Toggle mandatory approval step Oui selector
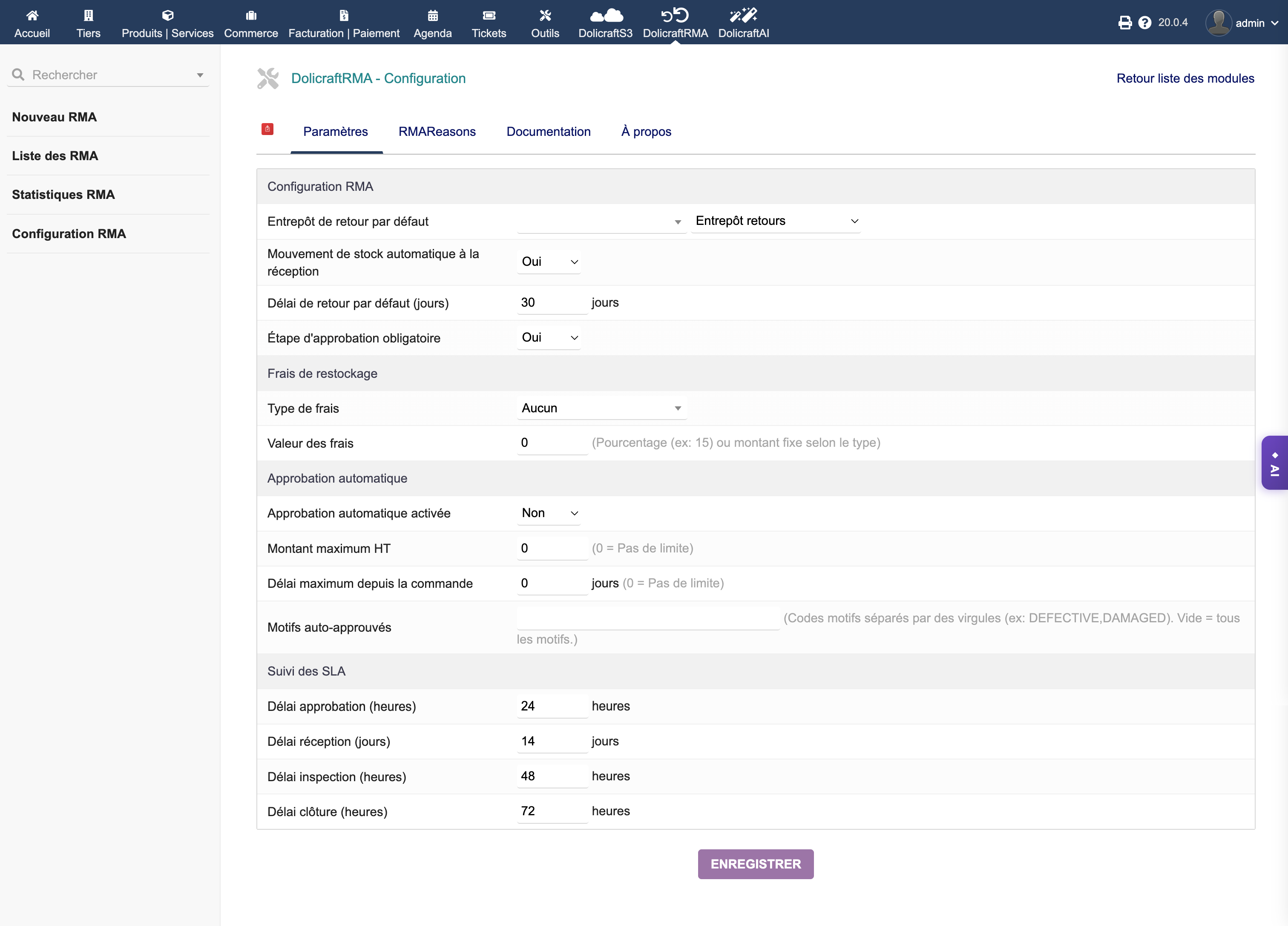1288x926 pixels. [x=549, y=337]
